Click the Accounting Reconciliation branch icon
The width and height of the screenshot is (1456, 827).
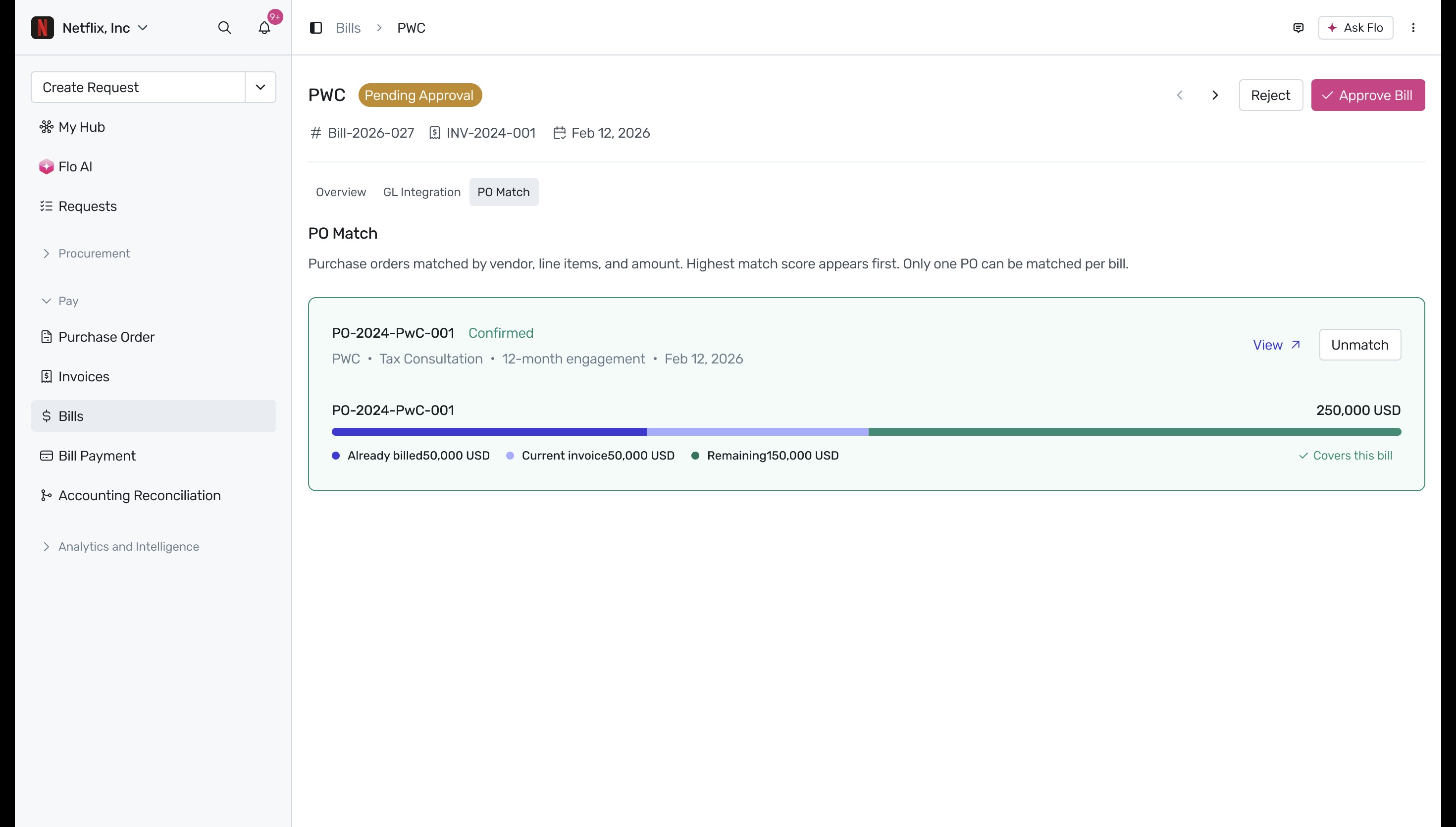pyautogui.click(x=46, y=495)
